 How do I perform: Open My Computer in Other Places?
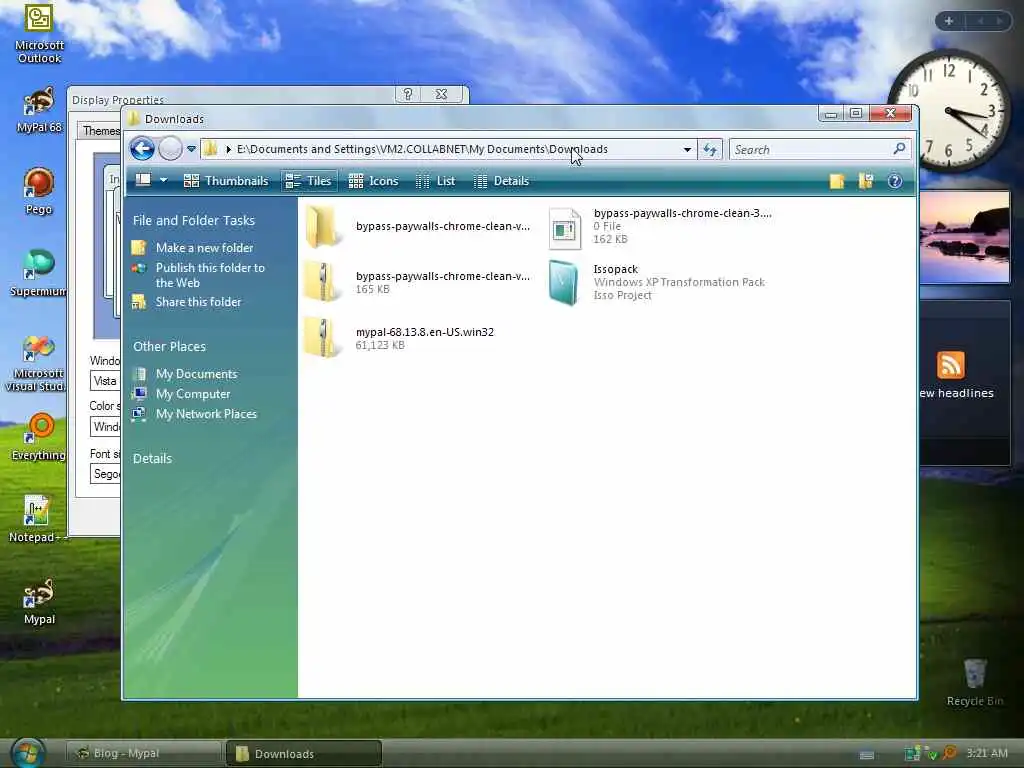(181, 394)
